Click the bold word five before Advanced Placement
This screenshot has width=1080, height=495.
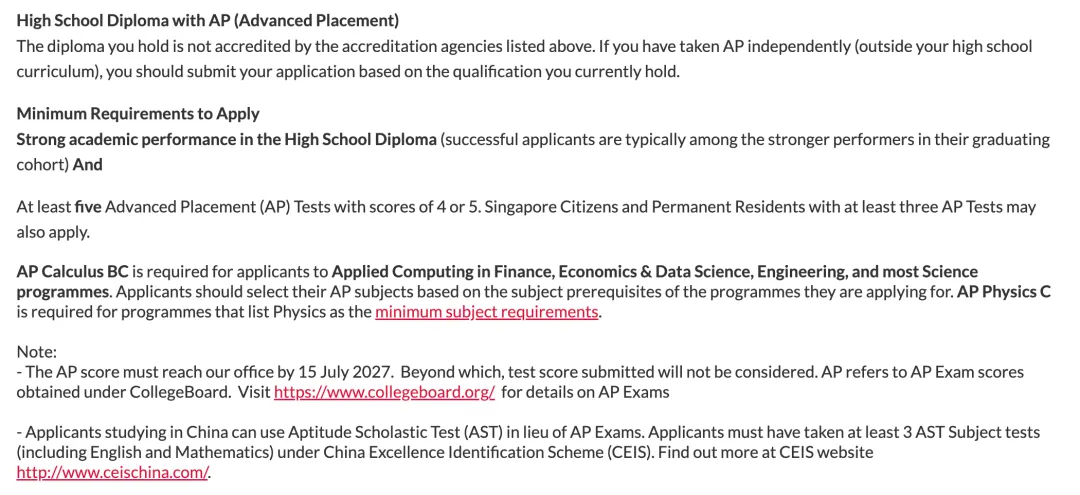(x=88, y=207)
